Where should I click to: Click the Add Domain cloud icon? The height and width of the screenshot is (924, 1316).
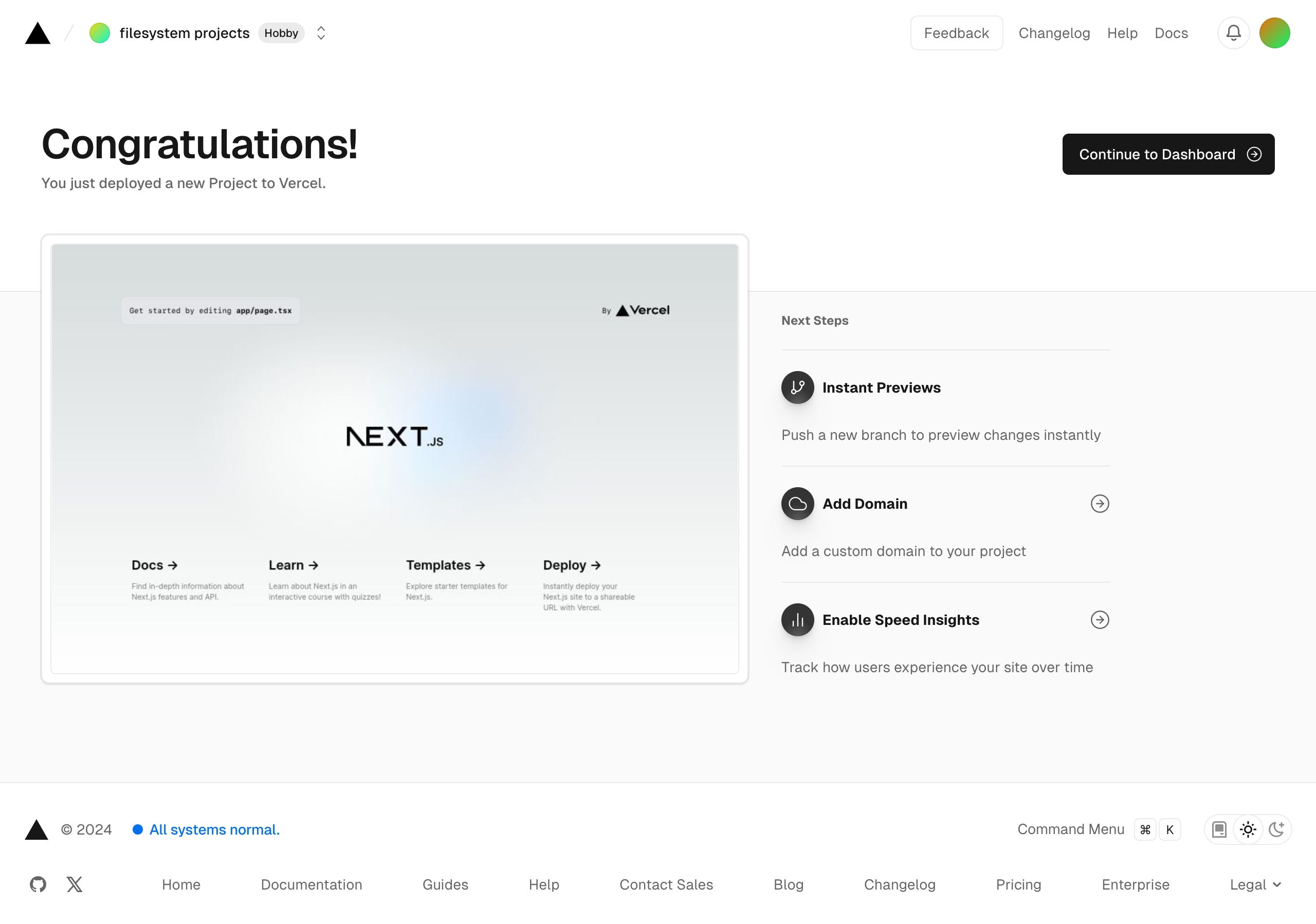tap(797, 504)
